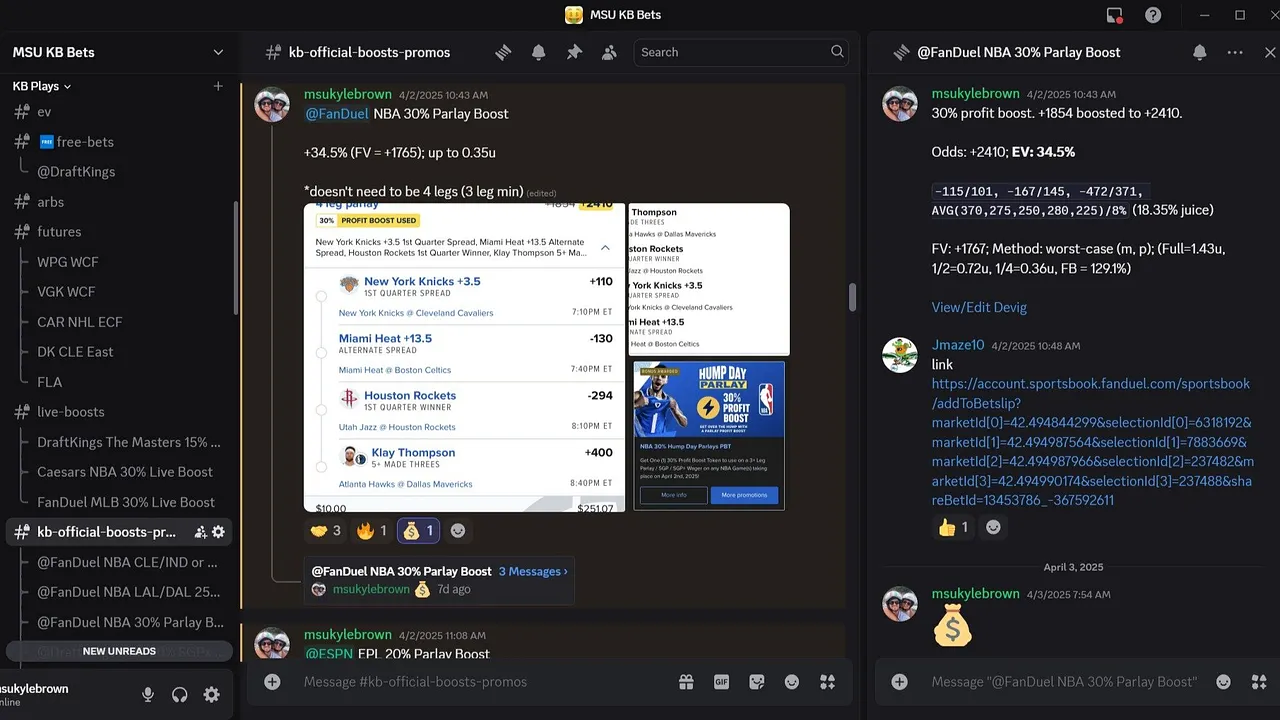
Task: Toggle deafen headphones in user panel
Action: (180, 694)
